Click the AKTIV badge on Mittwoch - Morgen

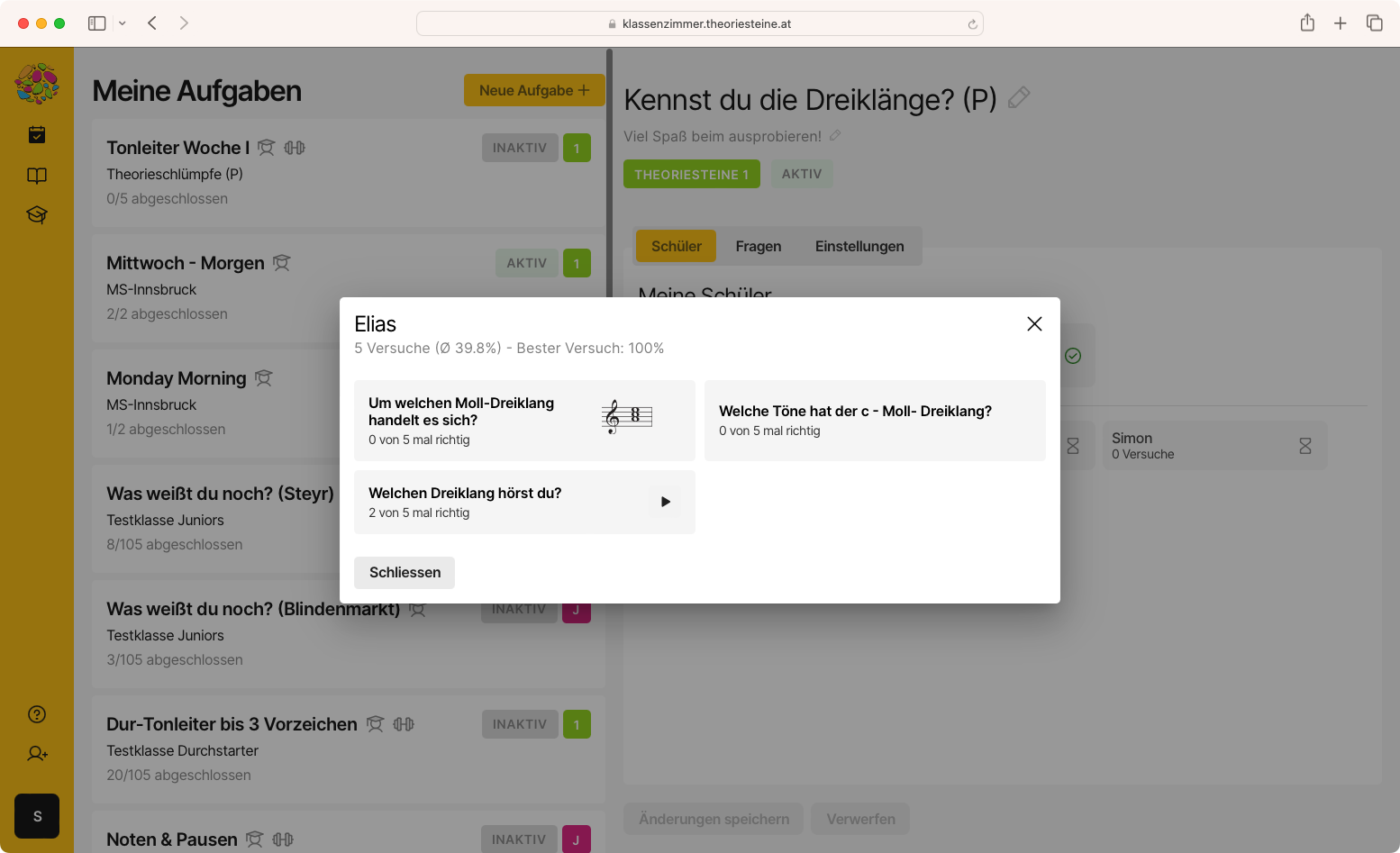(527, 263)
